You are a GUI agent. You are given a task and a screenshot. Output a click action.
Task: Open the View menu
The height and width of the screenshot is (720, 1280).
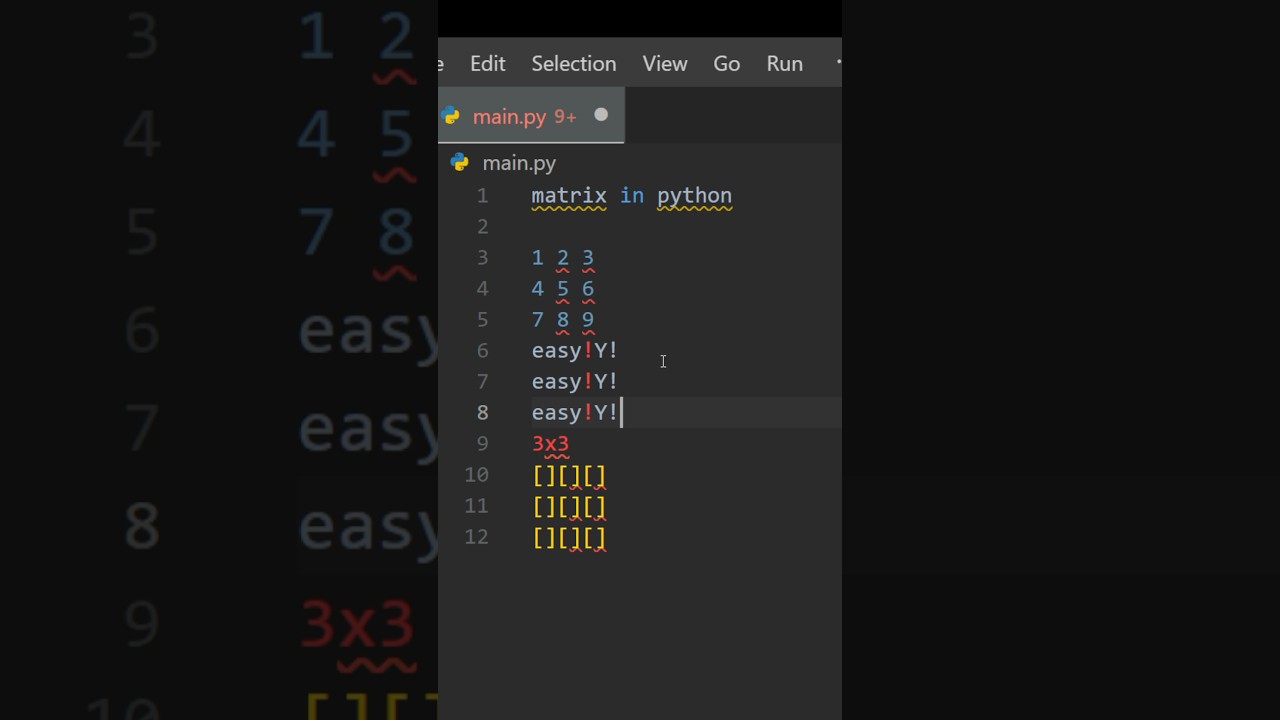click(x=665, y=63)
